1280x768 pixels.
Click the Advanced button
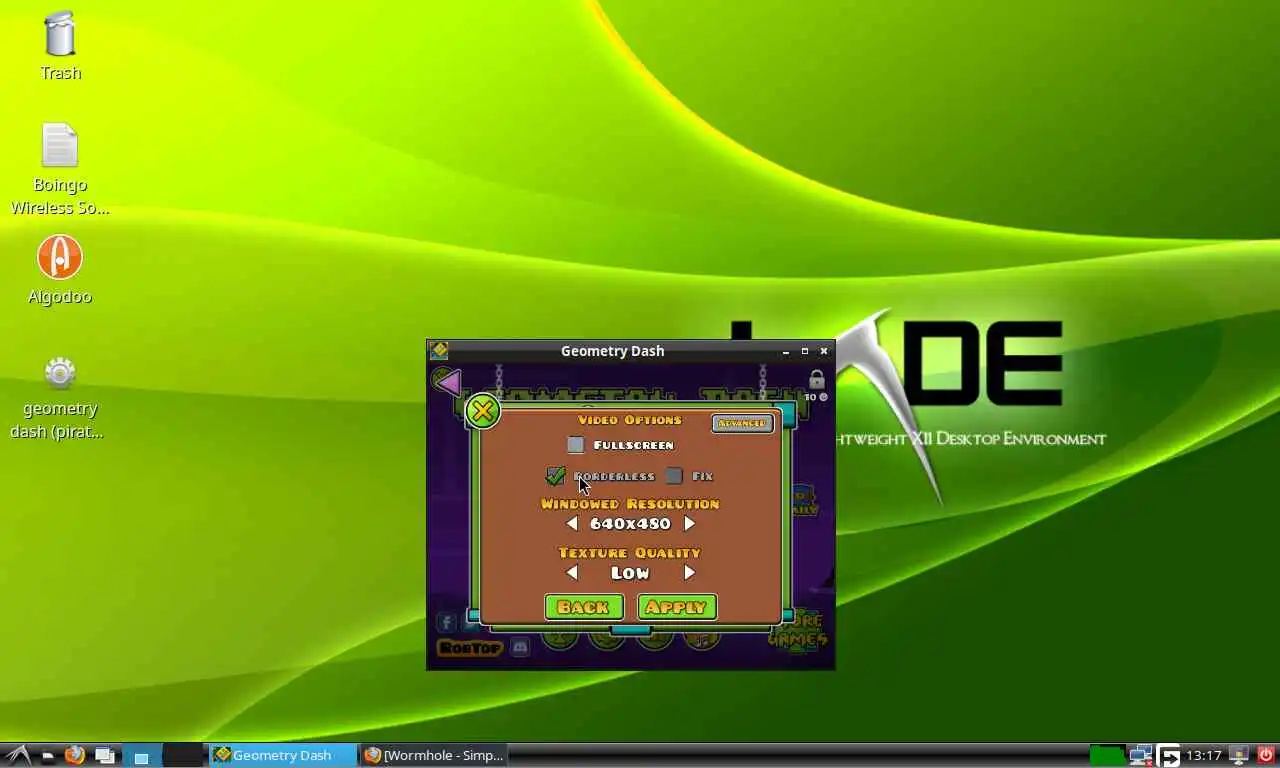click(743, 423)
